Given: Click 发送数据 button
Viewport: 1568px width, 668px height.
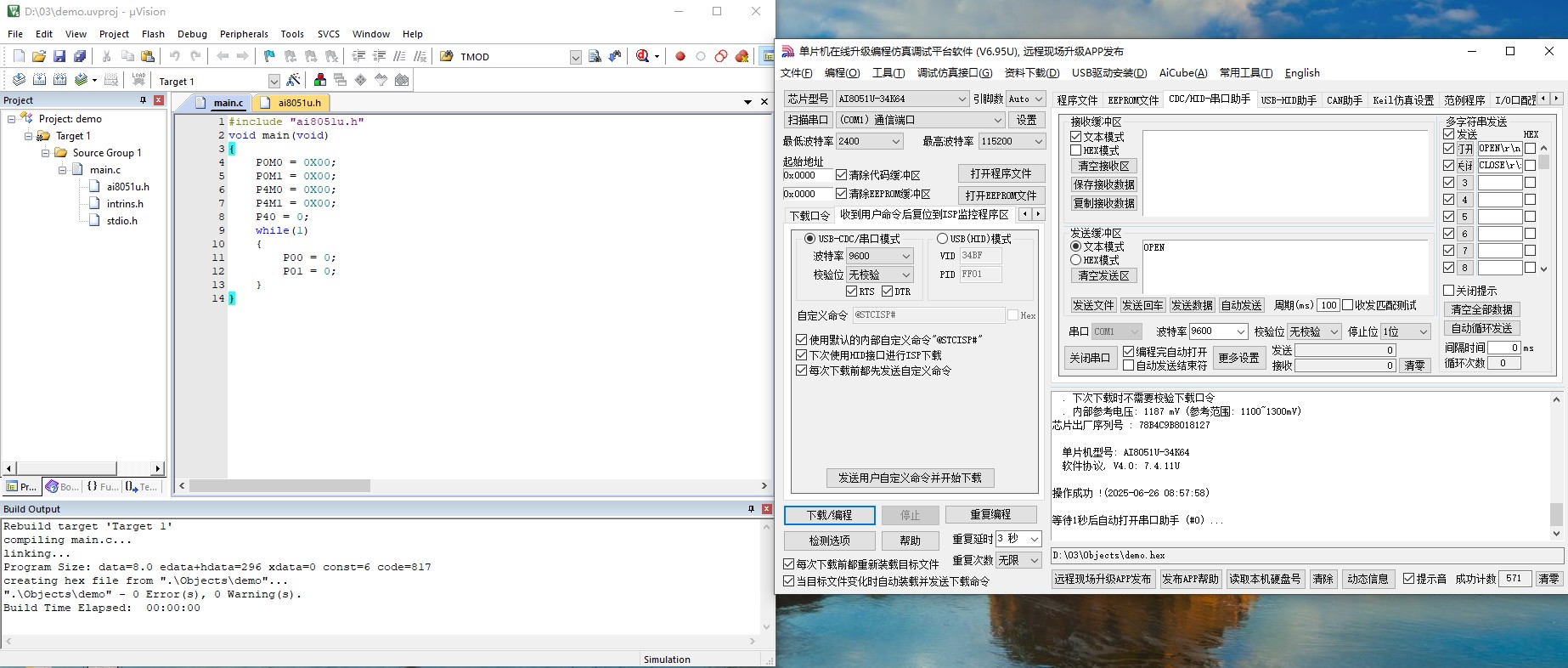Looking at the screenshot, I should [1192, 305].
